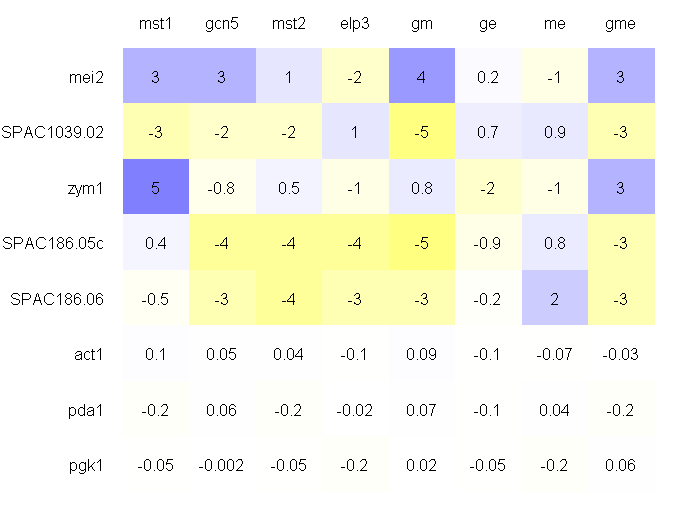674x512 pixels.
Task: Click the gme column header
Action: (x=621, y=23)
